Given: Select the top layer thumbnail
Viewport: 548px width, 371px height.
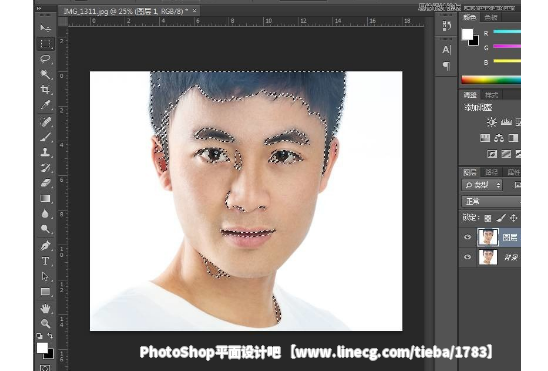Looking at the screenshot, I should [x=488, y=237].
